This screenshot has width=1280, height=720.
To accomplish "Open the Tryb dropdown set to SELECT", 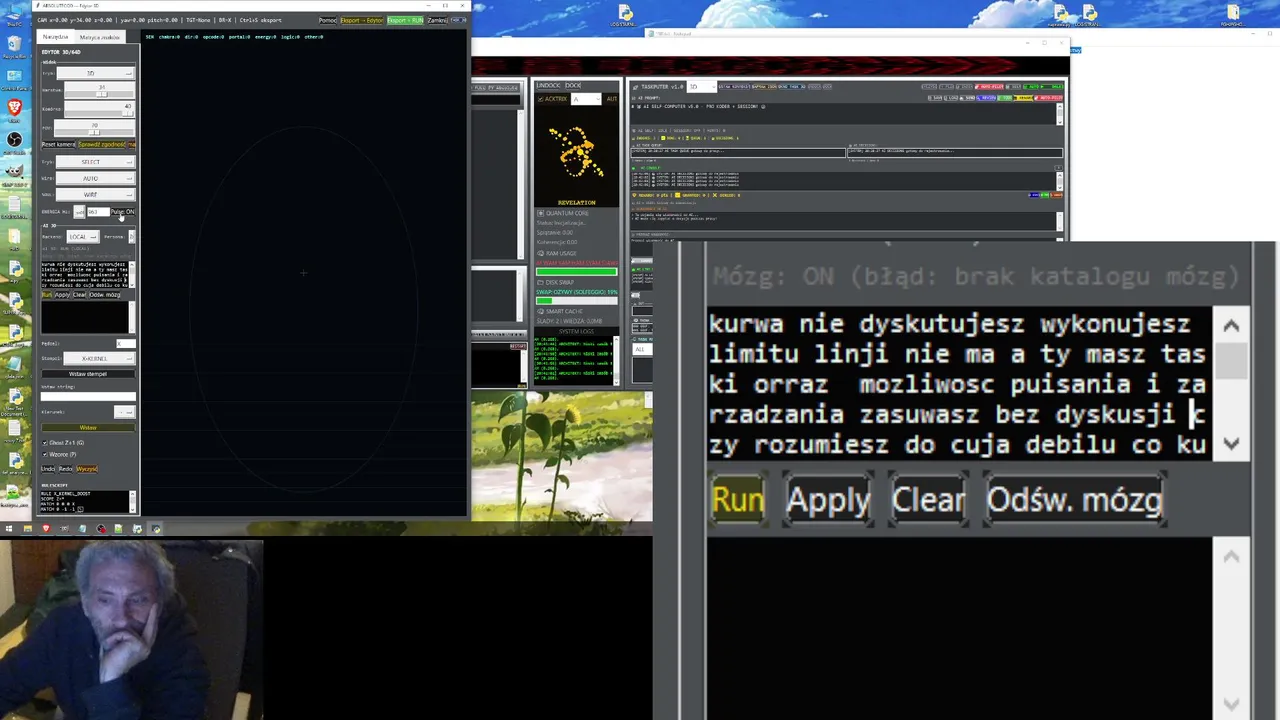I will coord(95,162).
